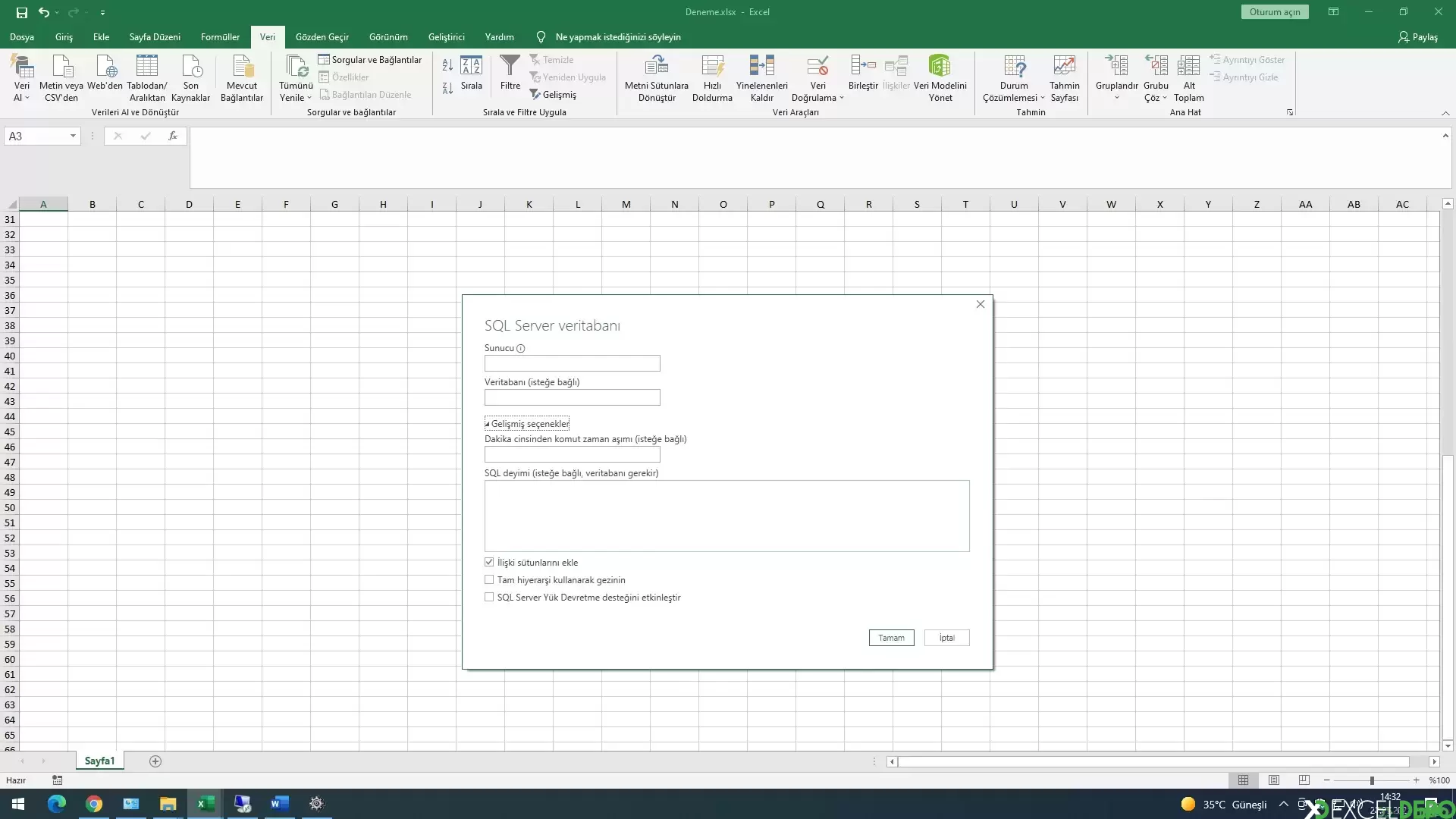The width and height of the screenshot is (1456, 819).
Task: Open Gruplandır dropdown
Action: point(1117,98)
